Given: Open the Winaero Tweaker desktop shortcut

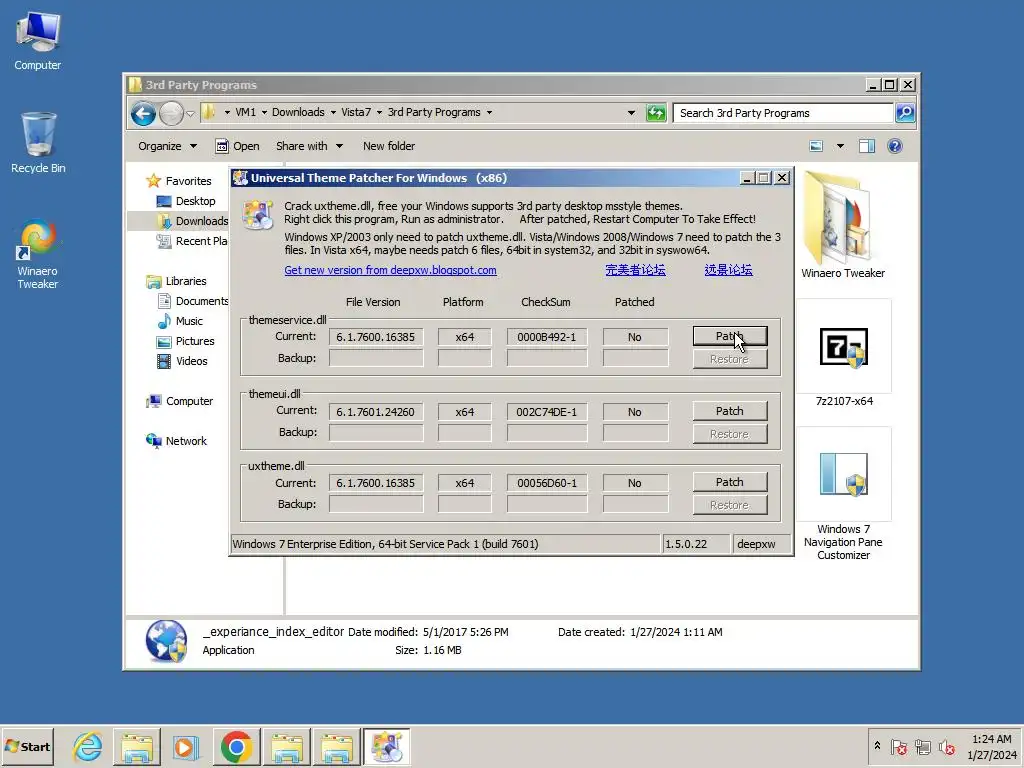Looking at the screenshot, I should pos(38,255).
